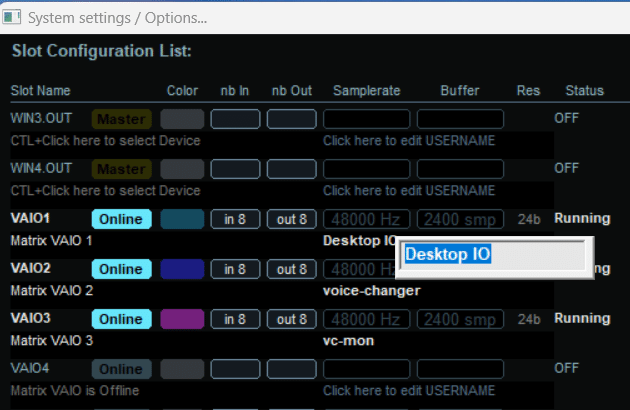Click the nb Out box for WIN3.OUT

292,119
